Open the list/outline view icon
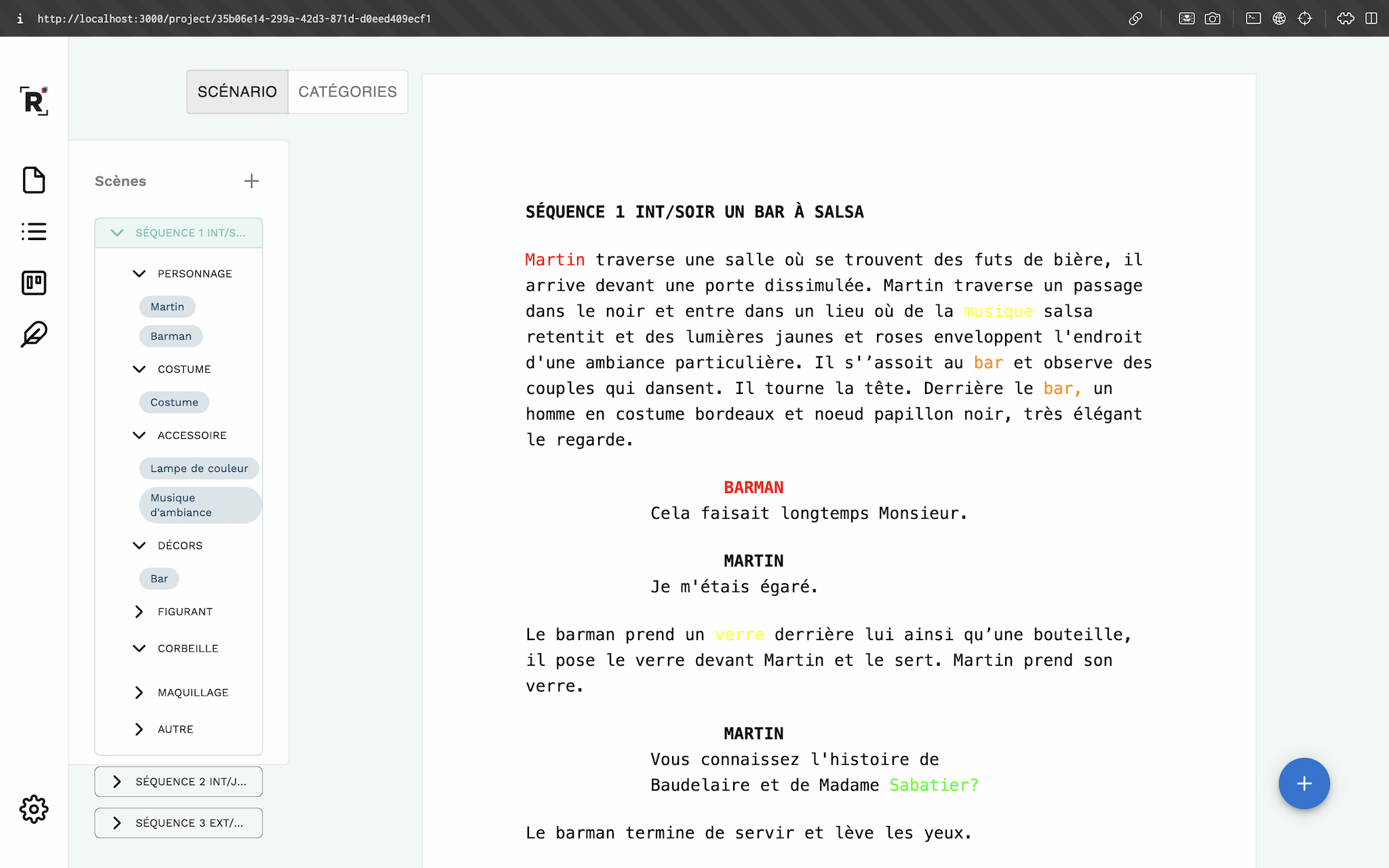 (33, 231)
